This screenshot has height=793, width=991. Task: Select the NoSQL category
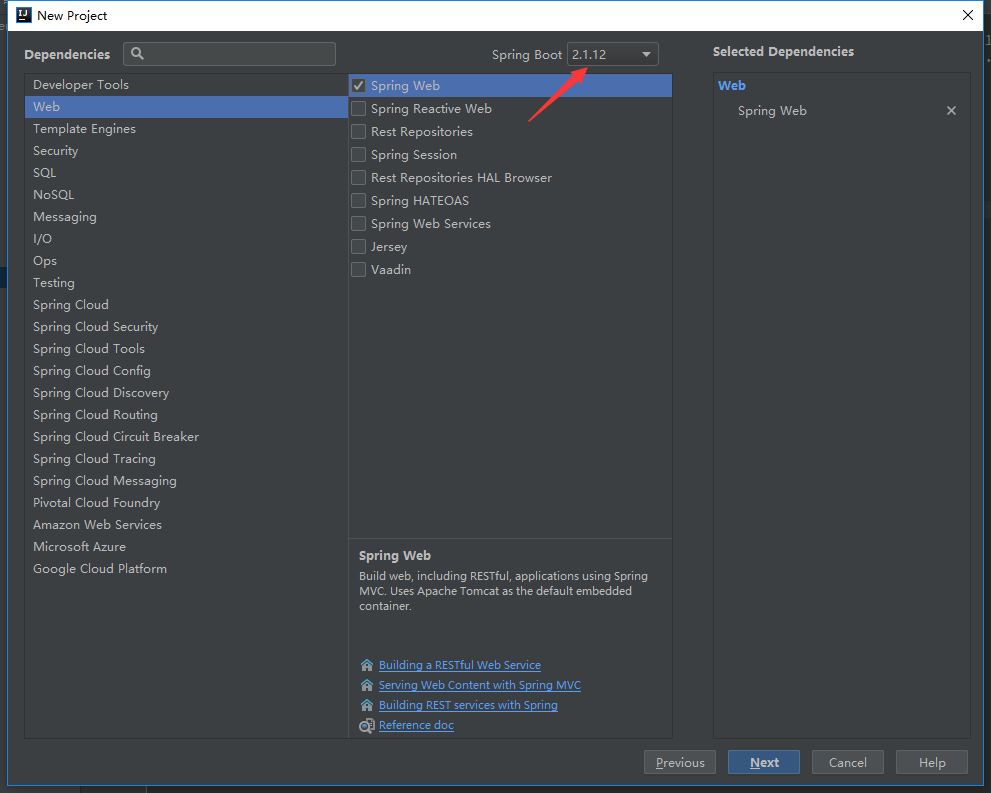click(186, 195)
